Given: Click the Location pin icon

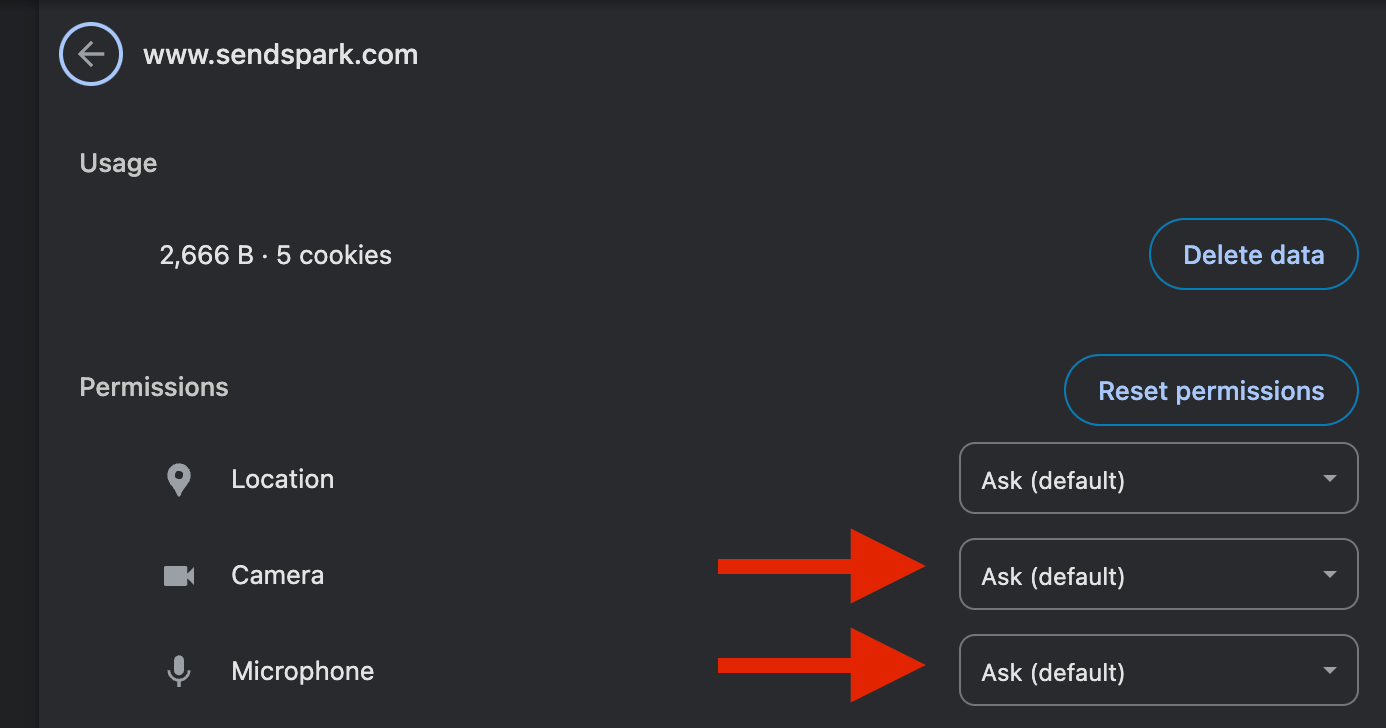Looking at the screenshot, I should [x=178, y=480].
